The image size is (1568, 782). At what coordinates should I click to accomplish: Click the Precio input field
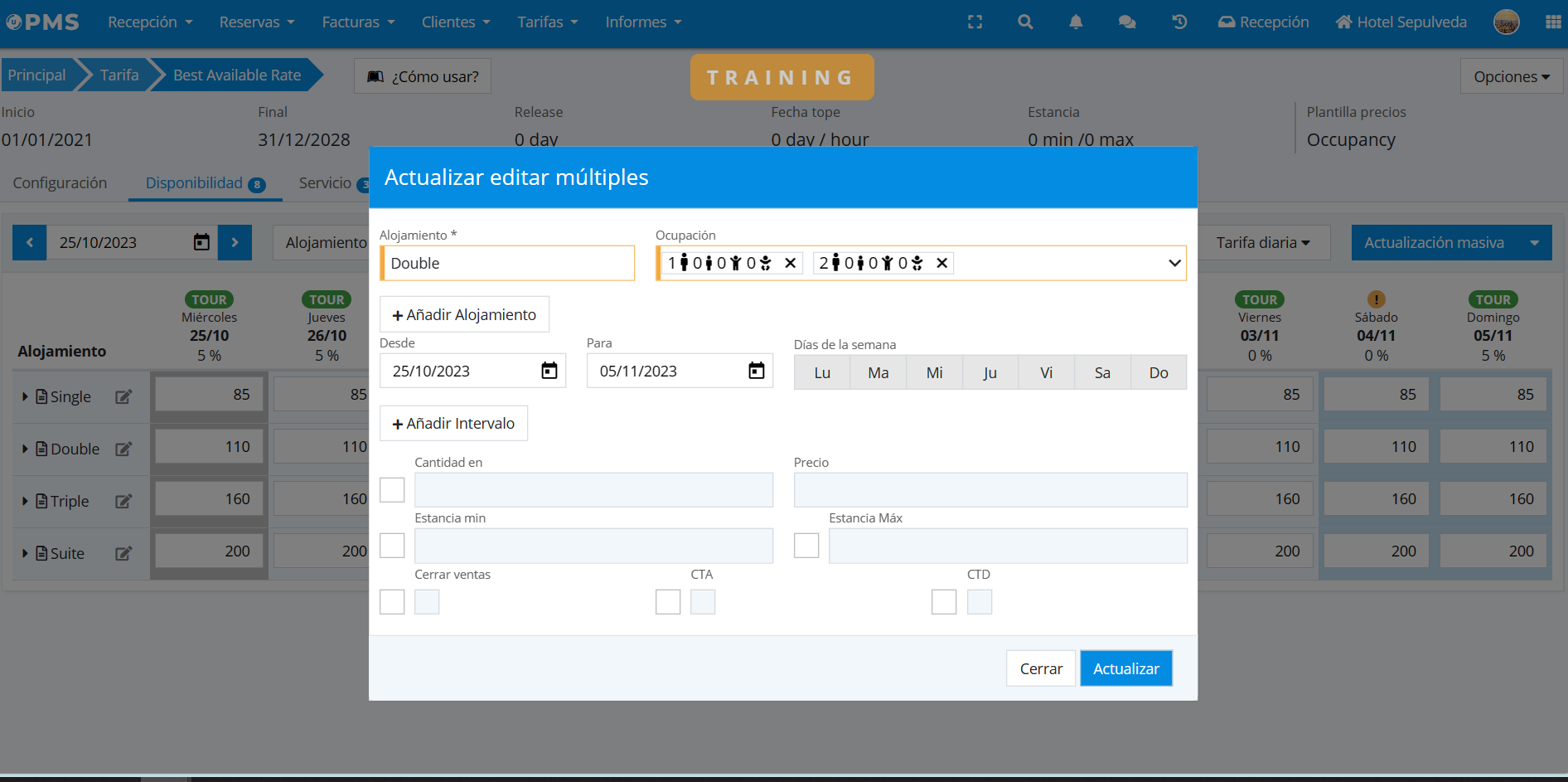(990, 490)
